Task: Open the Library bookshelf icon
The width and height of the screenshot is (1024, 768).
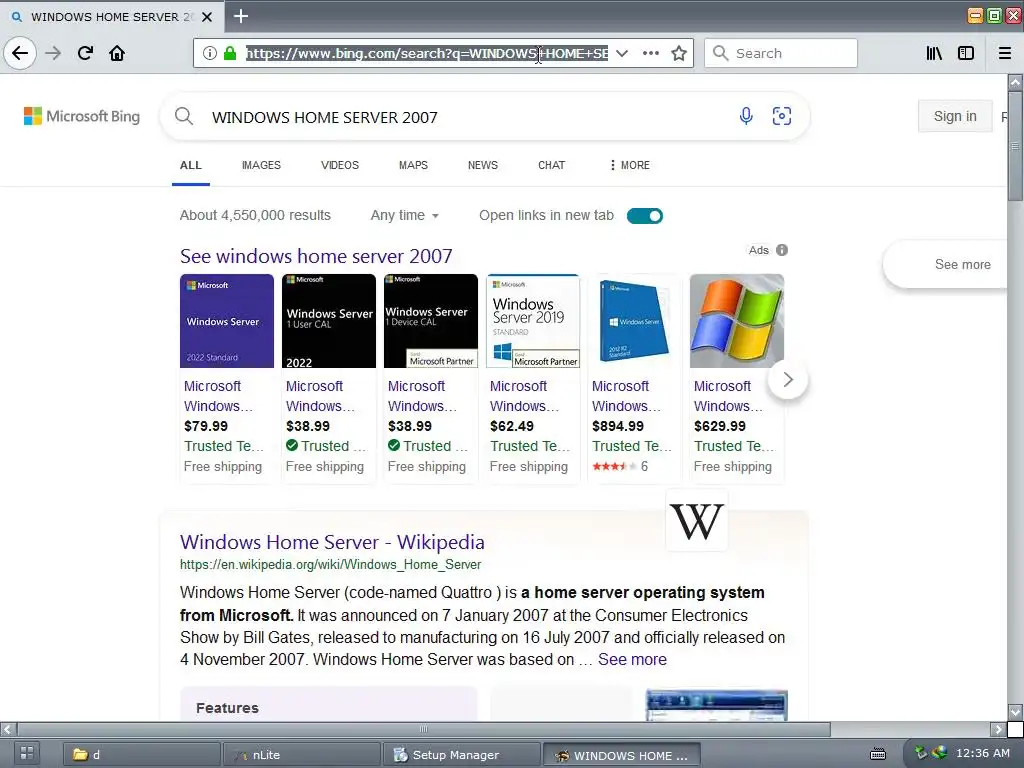Action: [x=934, y=53]
